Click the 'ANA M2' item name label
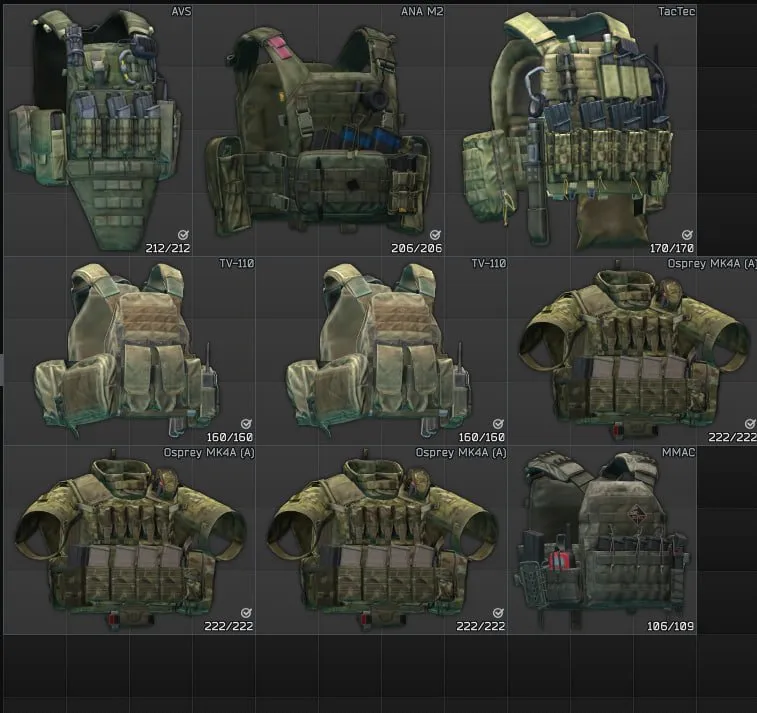The height and width of the screenshot is (713, 757). pyautogui.click(x=422, y=11)
